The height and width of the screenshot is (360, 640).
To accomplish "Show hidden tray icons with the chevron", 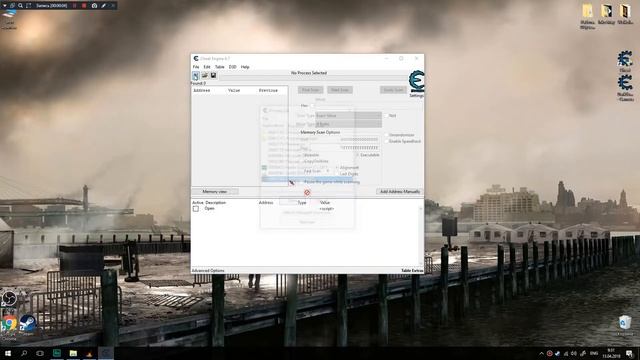I will [541, 353].
